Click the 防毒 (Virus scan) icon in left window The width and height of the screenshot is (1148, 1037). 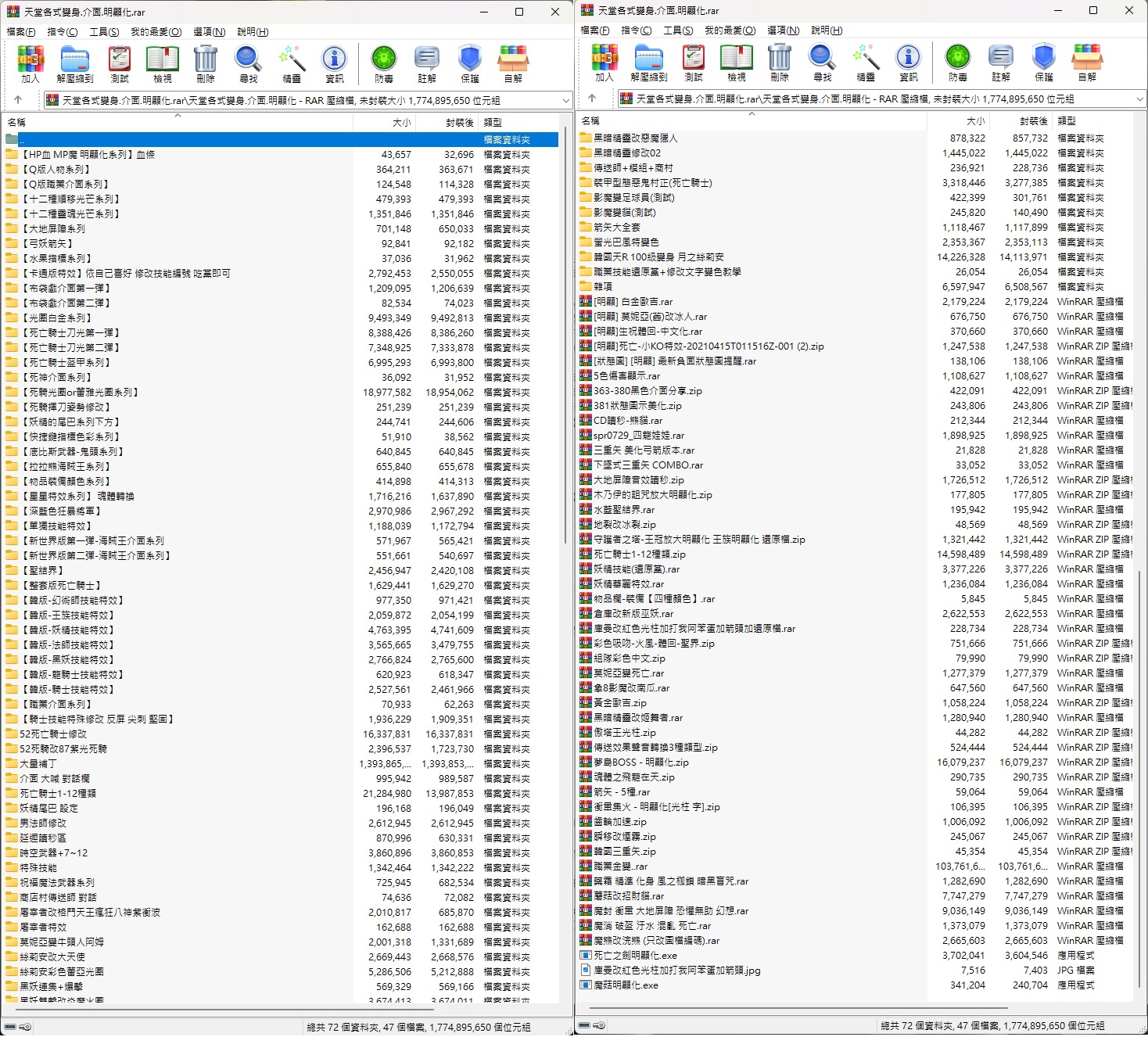(384, 64)
